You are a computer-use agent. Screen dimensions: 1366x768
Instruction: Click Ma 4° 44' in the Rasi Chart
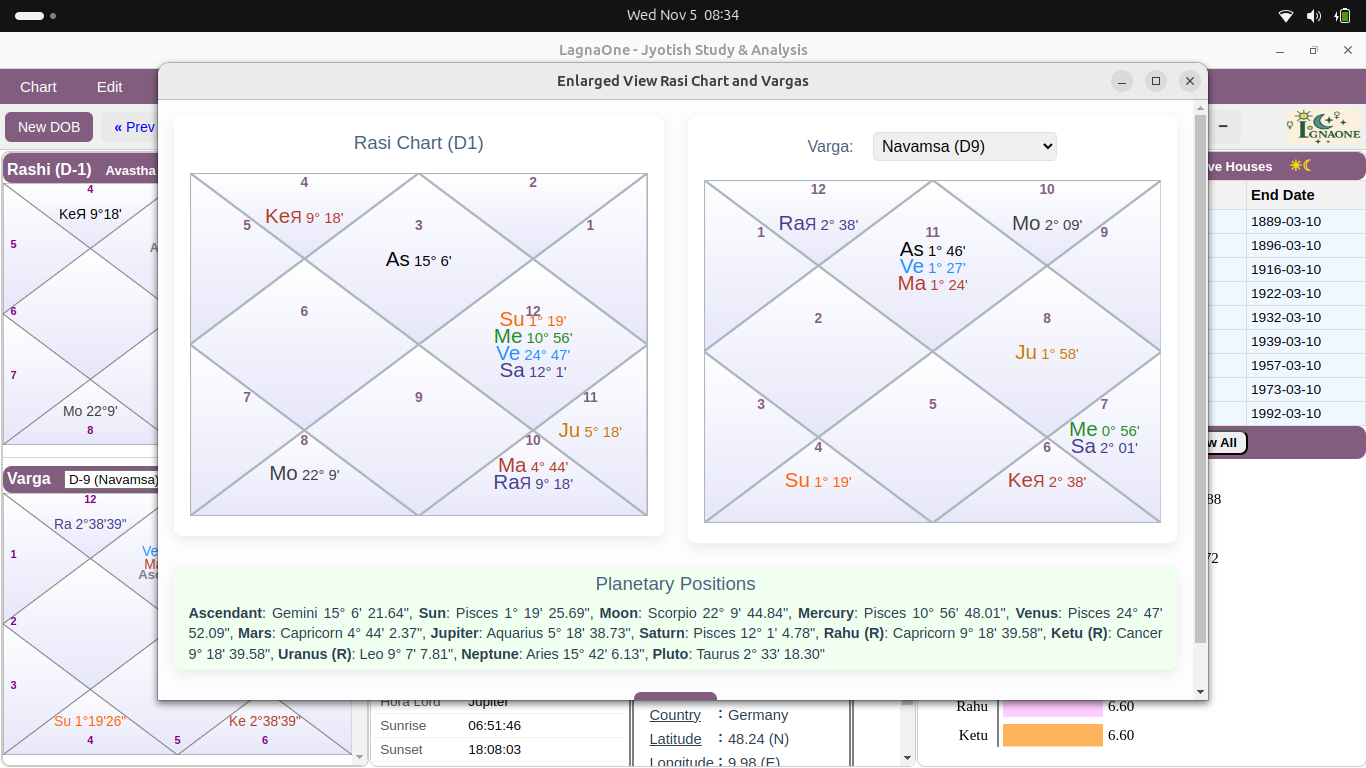533,466
